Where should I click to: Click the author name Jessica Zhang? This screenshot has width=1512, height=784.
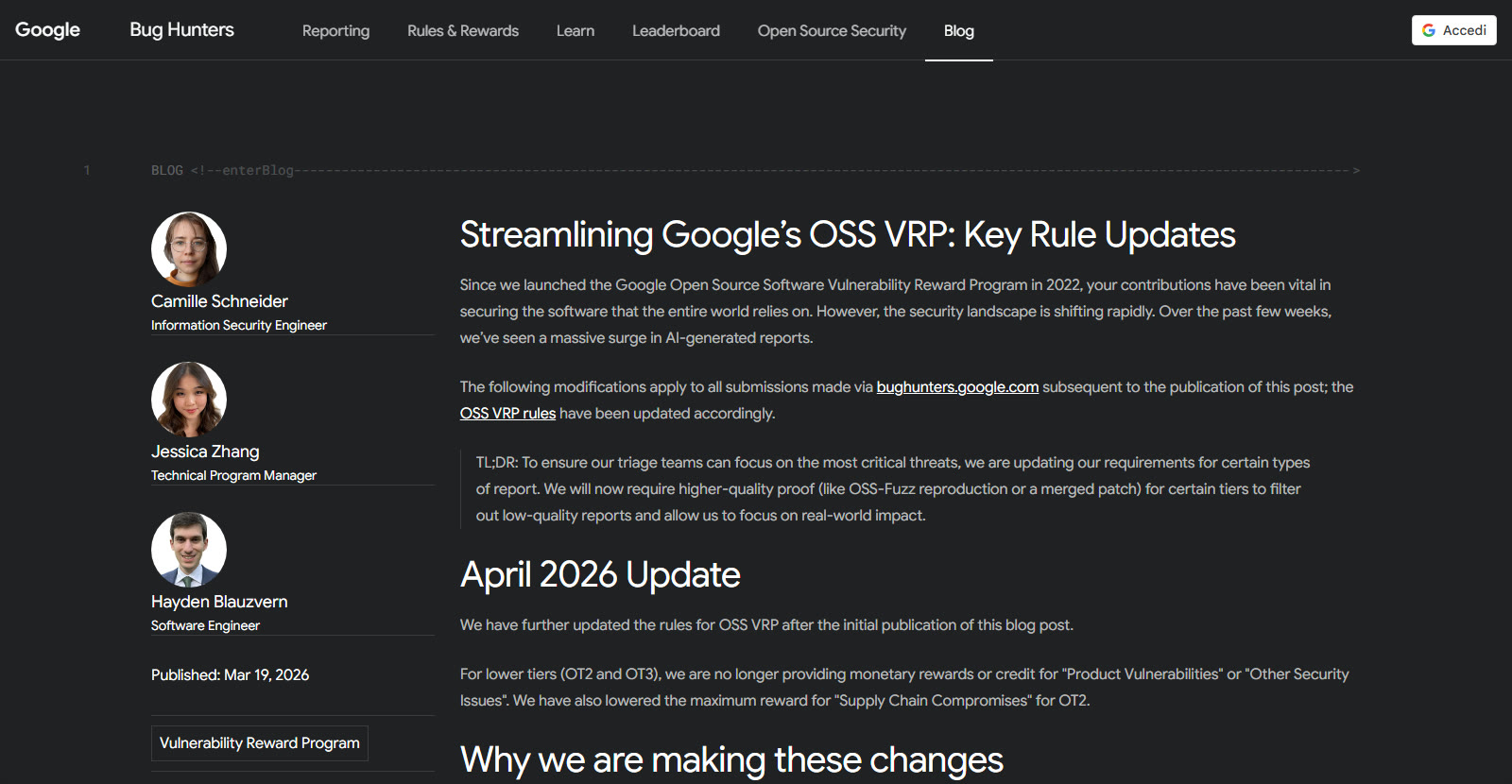click(x=205, y=452)
